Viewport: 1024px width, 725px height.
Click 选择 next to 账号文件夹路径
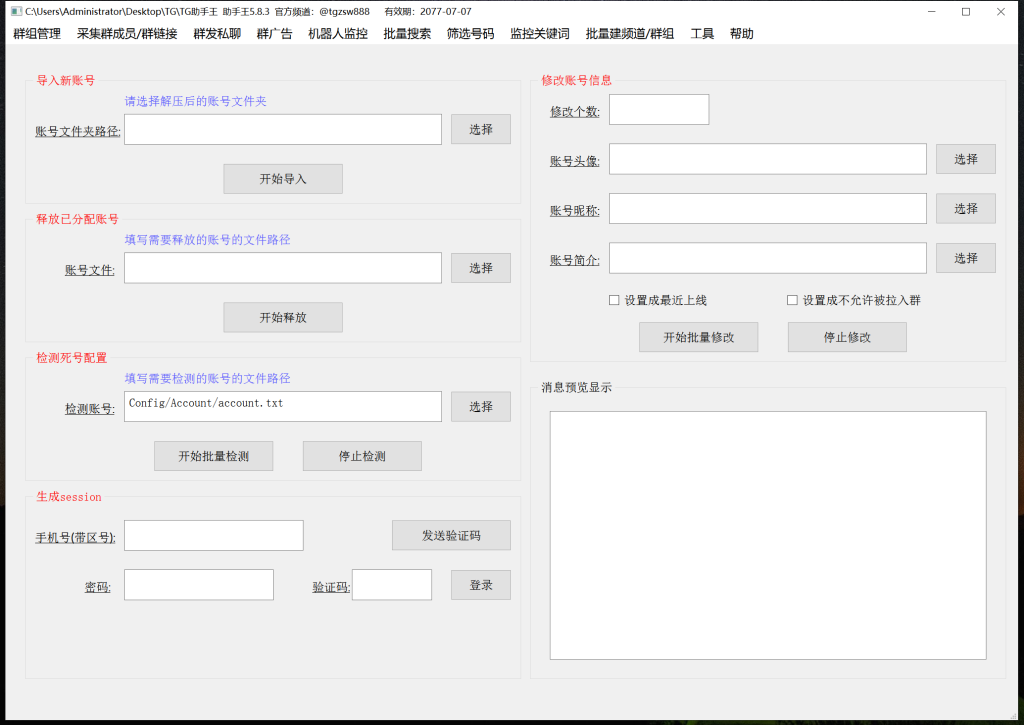click(481, 129)
